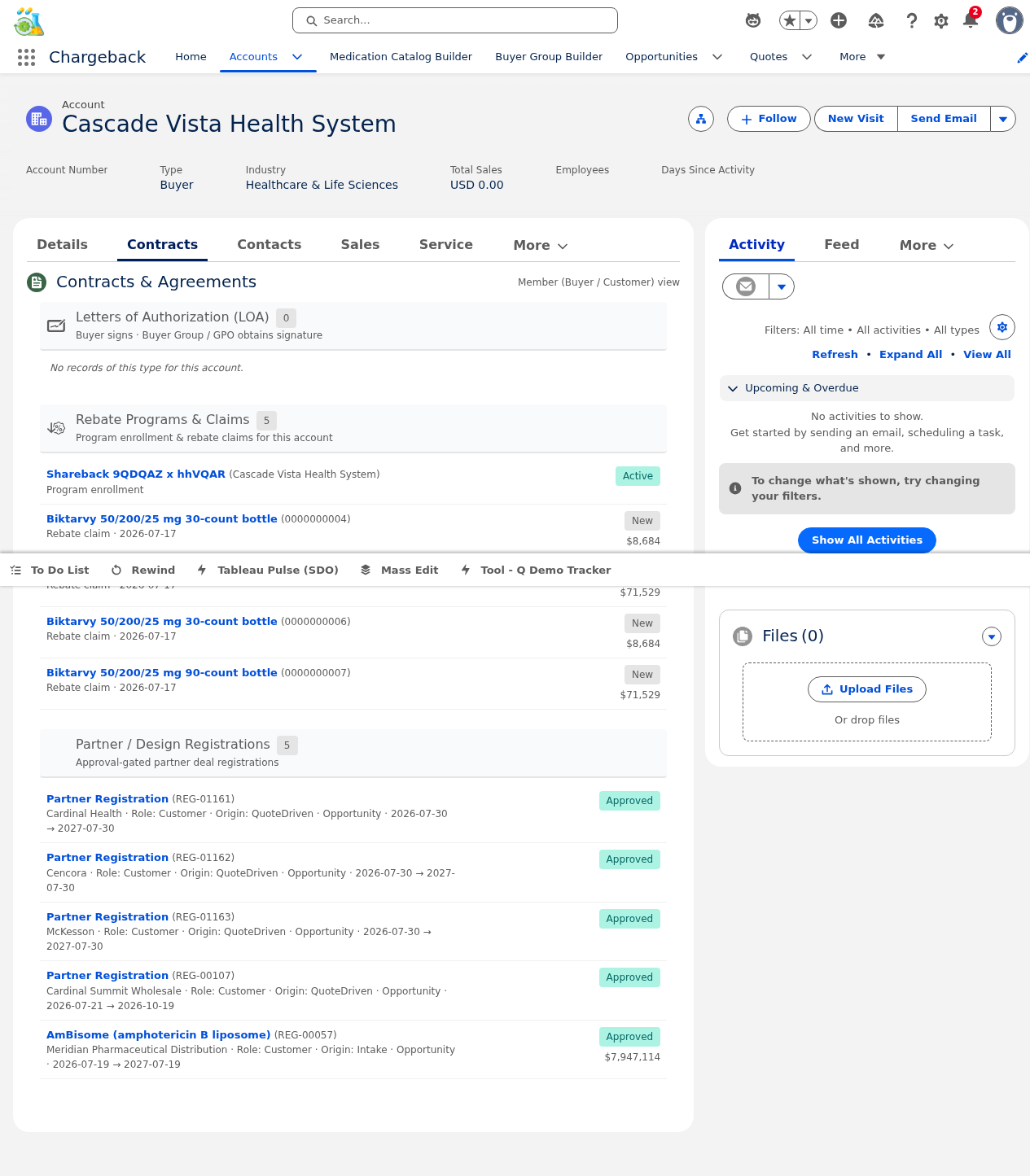The image size is (1030, 1176).
Task: Open Partner Registration REG-01163
Action: (107, 917)
